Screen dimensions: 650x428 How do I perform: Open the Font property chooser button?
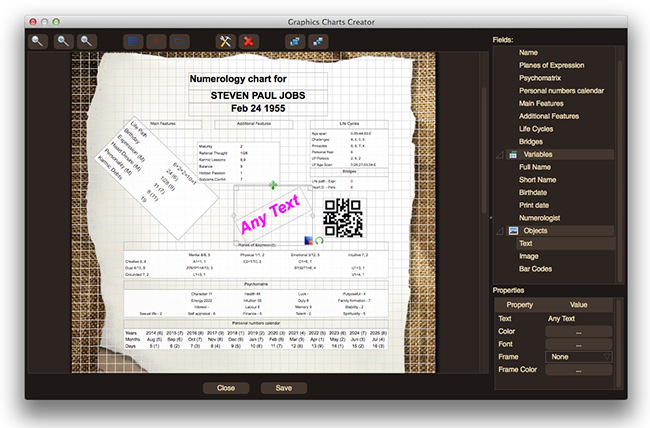tap(578, 344)
